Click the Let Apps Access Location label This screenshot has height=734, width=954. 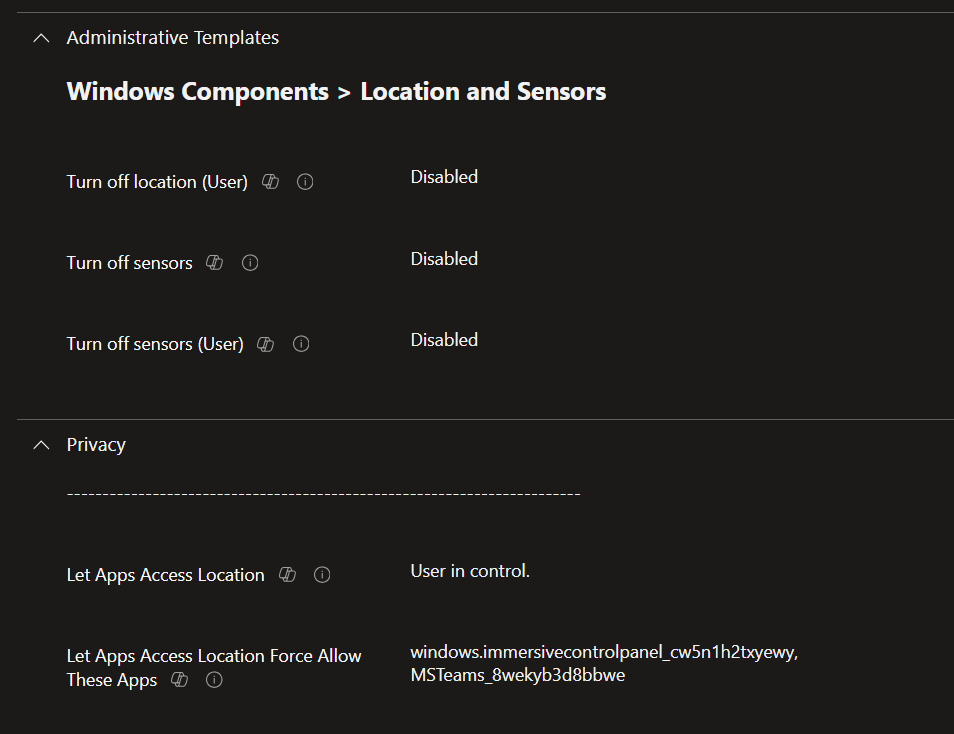165,575
